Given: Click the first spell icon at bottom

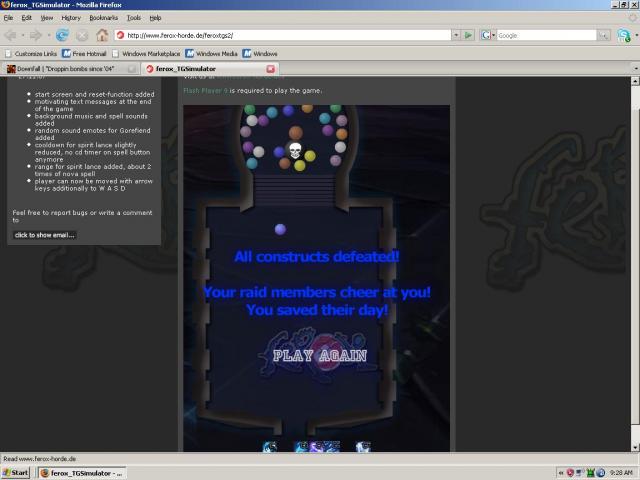Looking at the screenshot, I should coord(270,447).
